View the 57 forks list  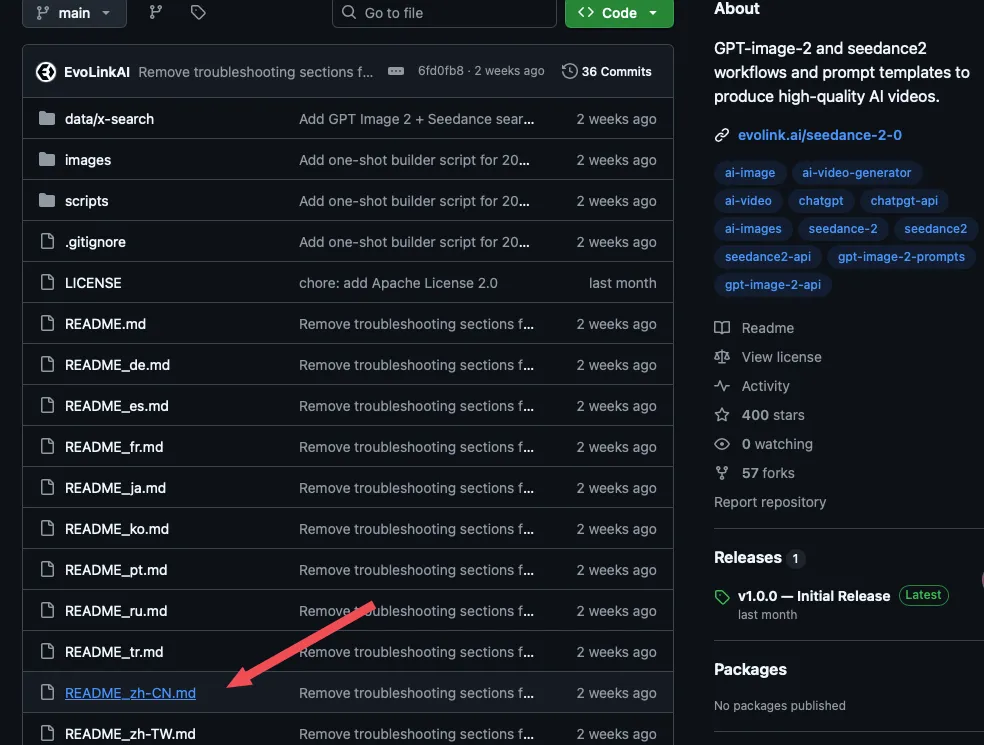point(754,473)
